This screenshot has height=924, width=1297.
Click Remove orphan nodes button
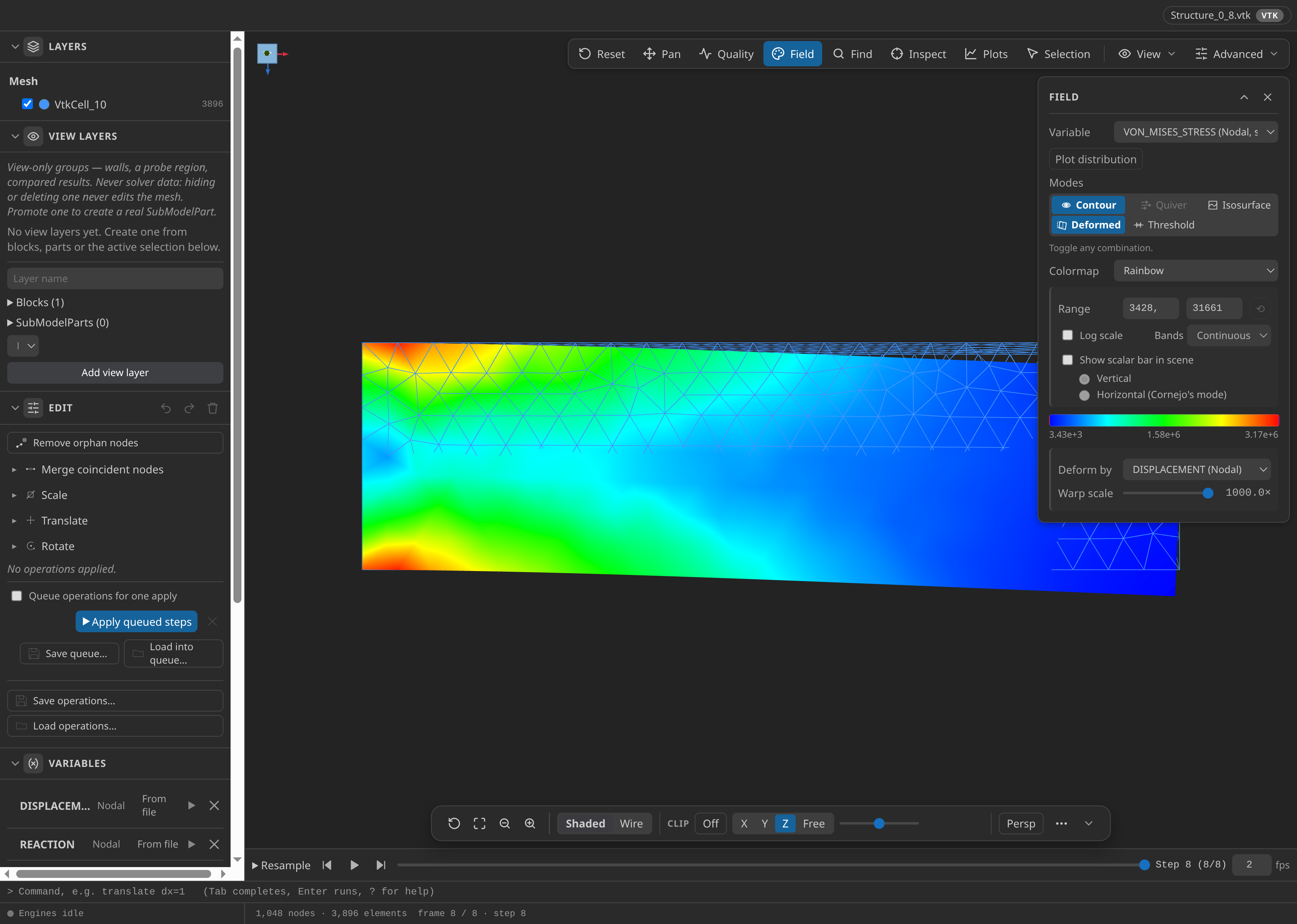(x=115, y=443)
